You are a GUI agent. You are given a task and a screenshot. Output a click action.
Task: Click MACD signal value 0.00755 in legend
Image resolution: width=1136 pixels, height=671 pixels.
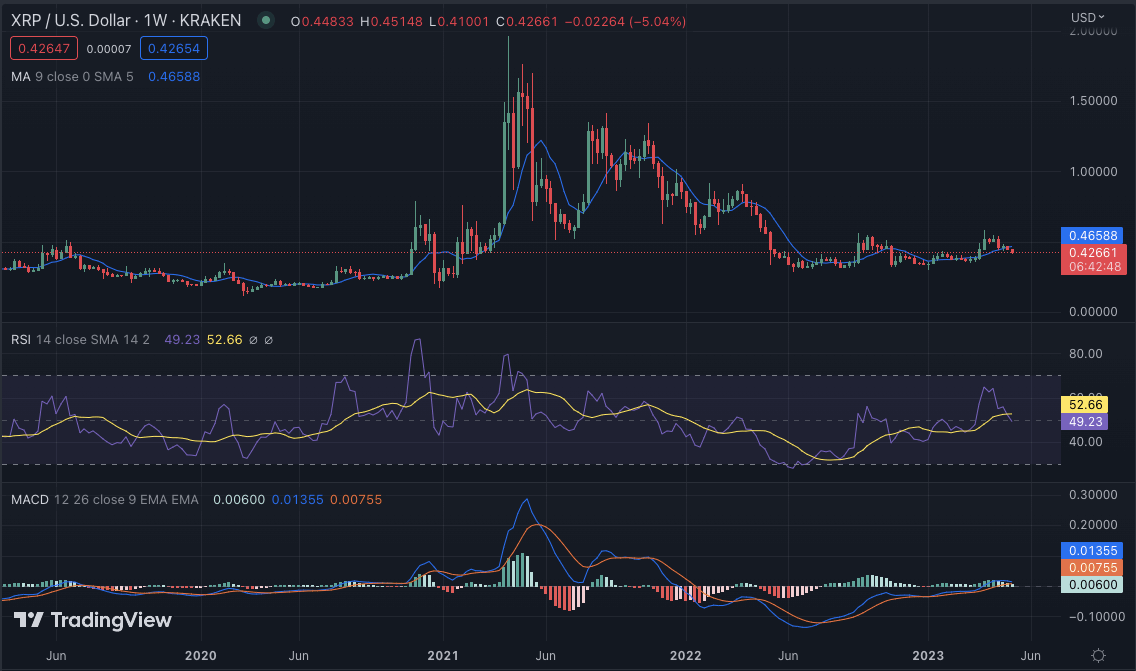coord(356,500)
